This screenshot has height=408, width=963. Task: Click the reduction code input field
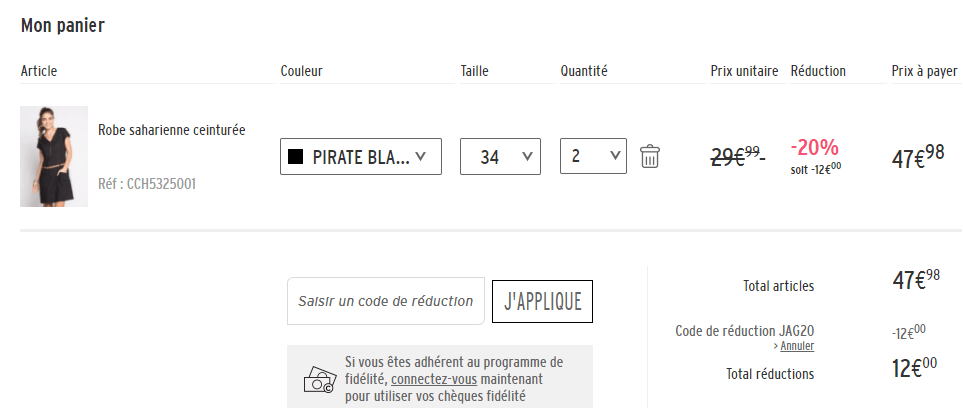(385, 302)
